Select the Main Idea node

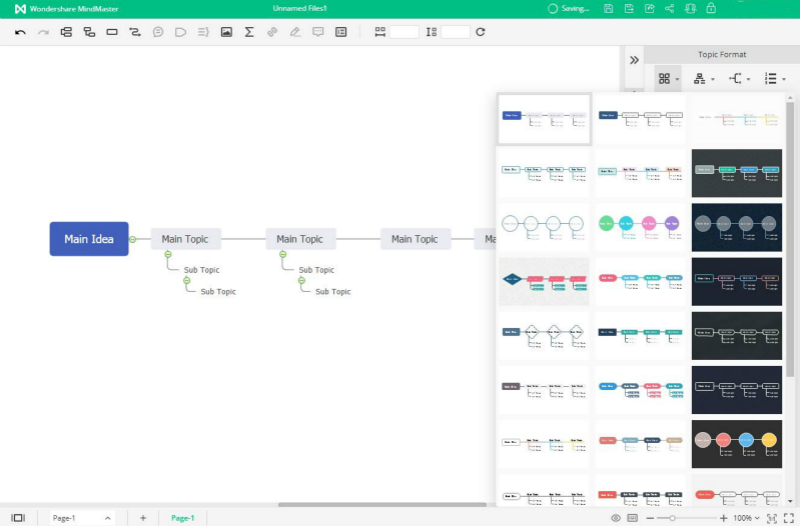89,239
